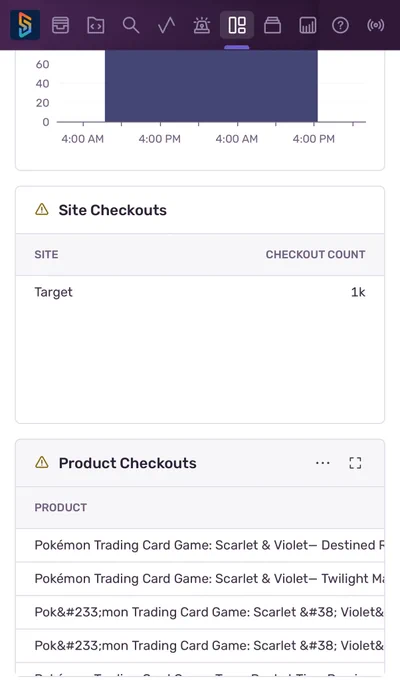400x680 pixels.
Task: Click the Sentry organization logo
Action: click(x=25, y=25)
